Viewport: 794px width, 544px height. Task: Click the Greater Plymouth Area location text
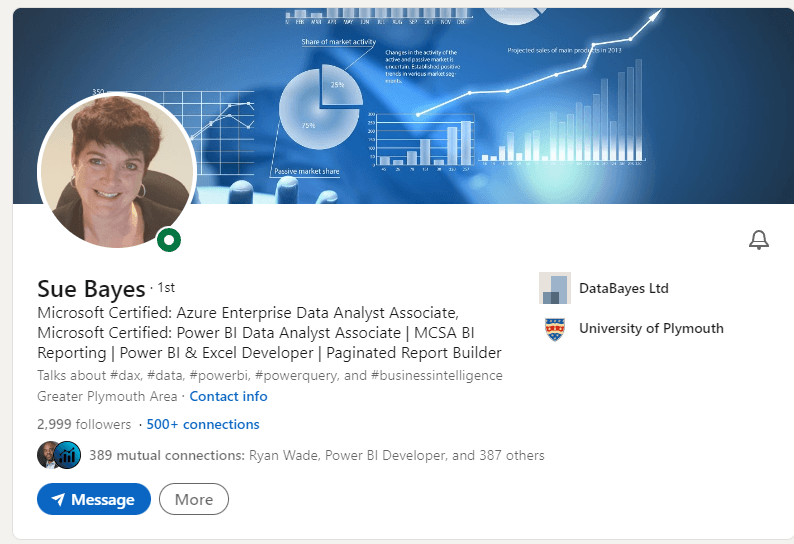pyautogui.click(x=106, y=396)
